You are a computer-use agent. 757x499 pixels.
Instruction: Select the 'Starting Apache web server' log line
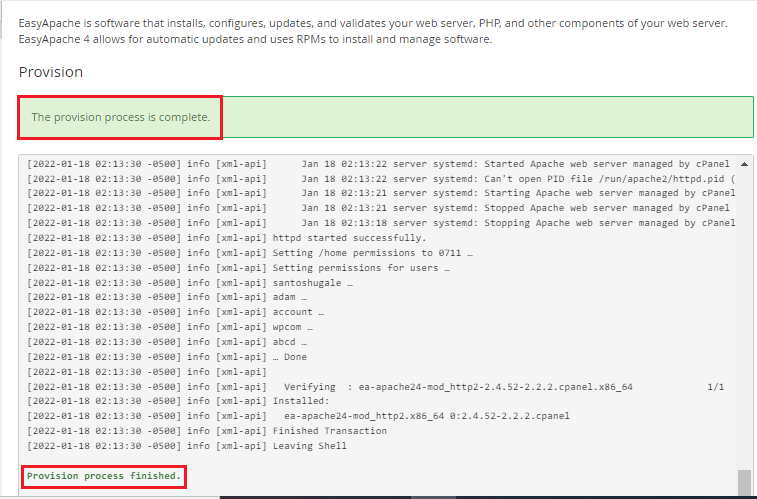[x=381, y=193]
